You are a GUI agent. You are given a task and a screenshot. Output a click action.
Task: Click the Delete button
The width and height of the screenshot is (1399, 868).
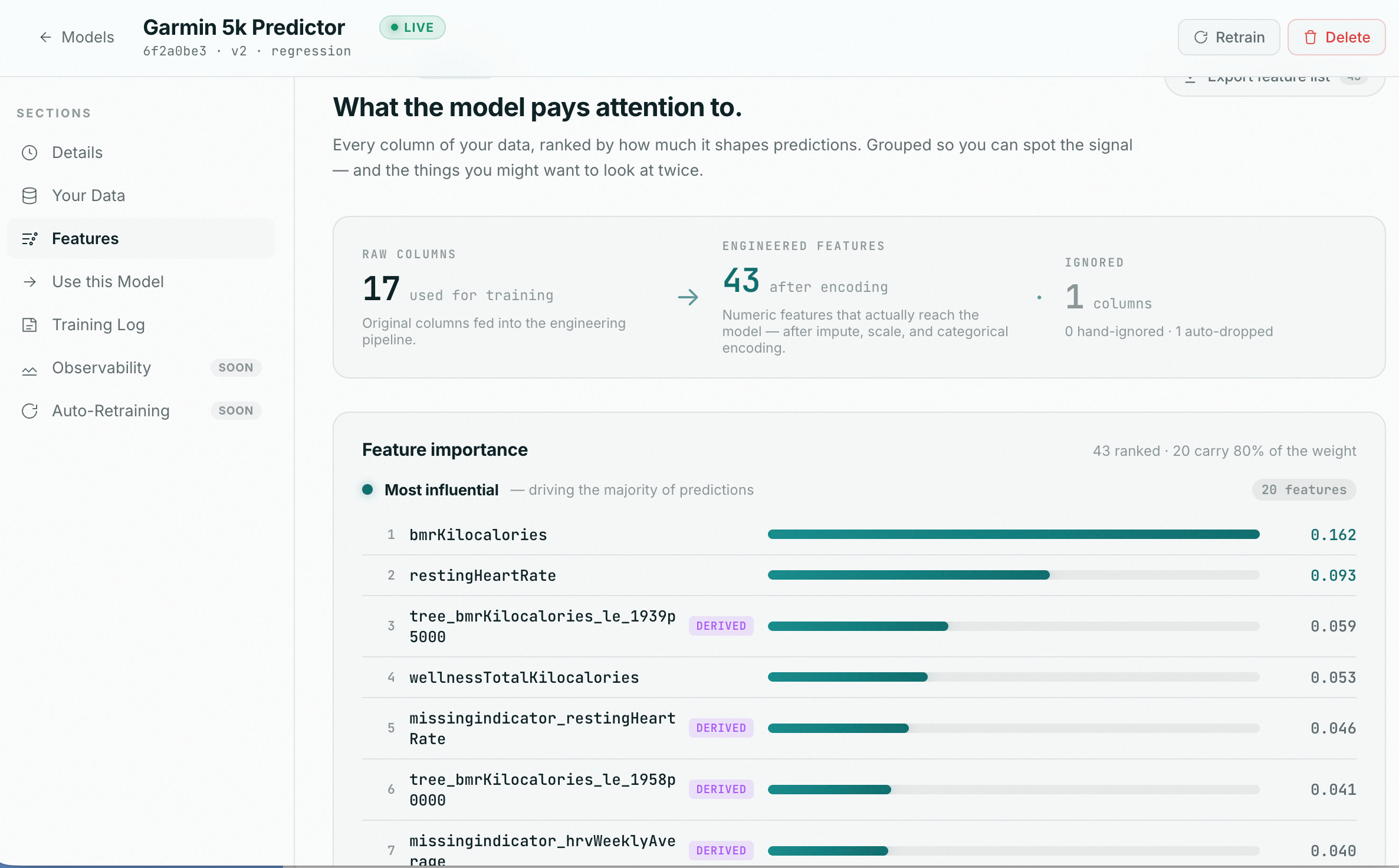(1336, 37)
